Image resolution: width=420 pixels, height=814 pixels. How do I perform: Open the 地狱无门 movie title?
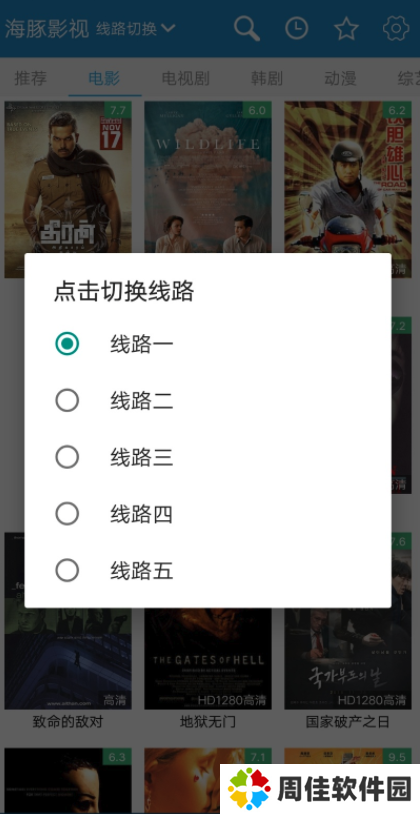(208, 722)
